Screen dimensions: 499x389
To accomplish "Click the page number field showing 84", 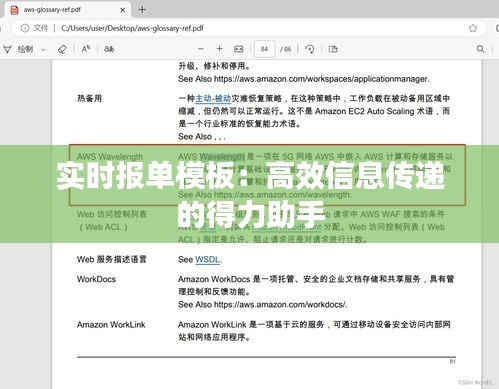I will [264, 49].
